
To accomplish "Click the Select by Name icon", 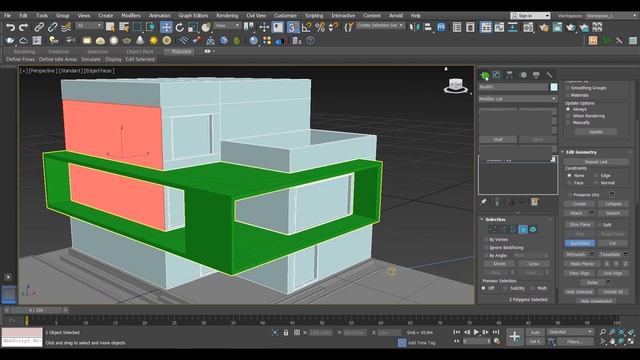I will [x=124, y=27].
